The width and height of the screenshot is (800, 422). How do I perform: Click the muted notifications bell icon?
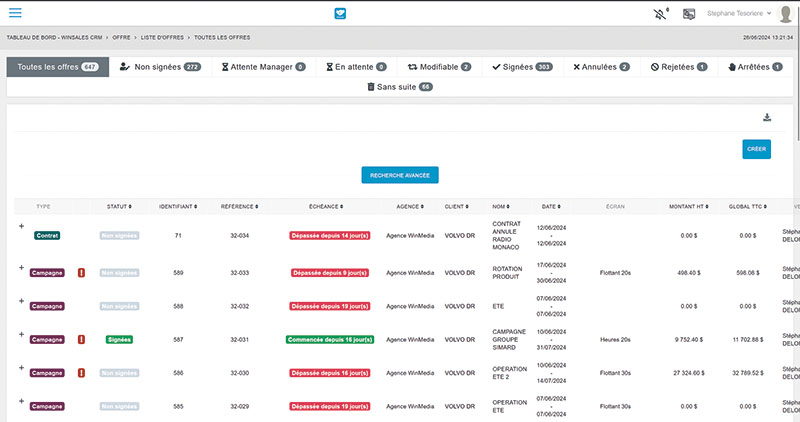click(x=656, y=14)
